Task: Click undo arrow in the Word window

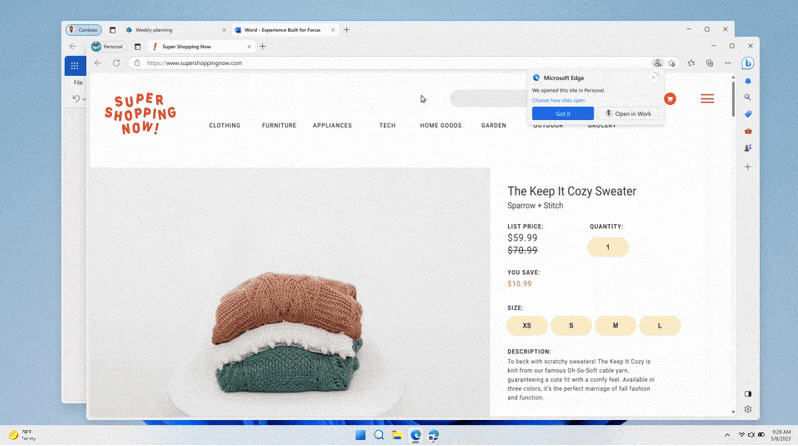Action: click(76, 98)
